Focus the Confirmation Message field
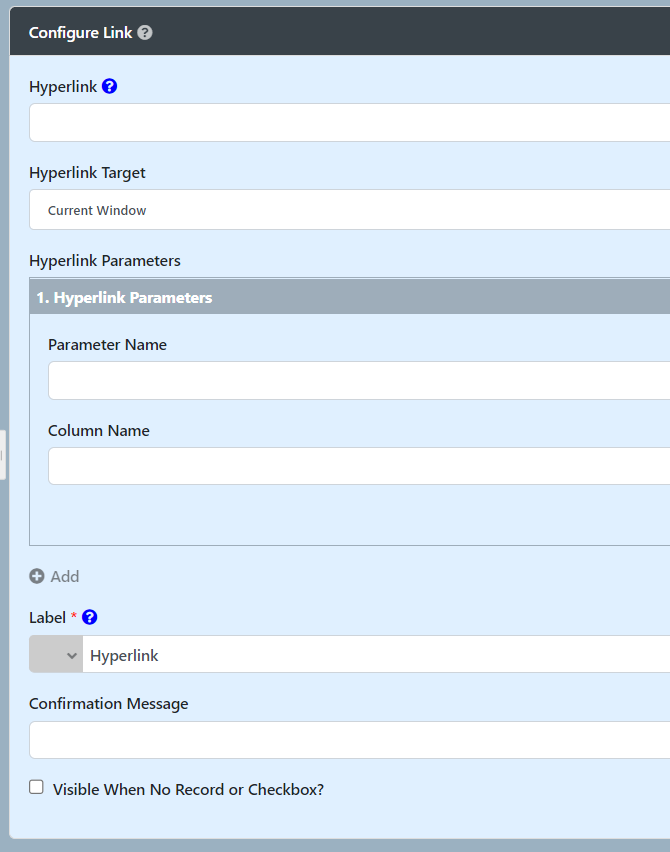This screenshot has height=852, width=670. 349,740
